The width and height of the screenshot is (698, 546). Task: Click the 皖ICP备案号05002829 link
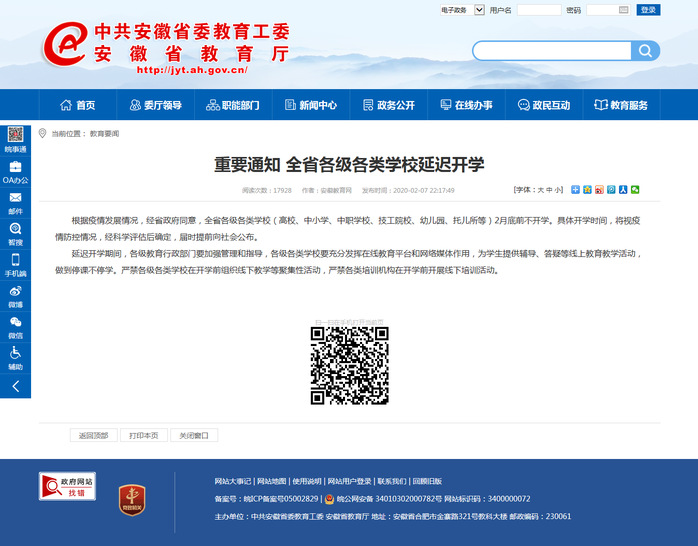pyautogui.click(x=281, y=499)
